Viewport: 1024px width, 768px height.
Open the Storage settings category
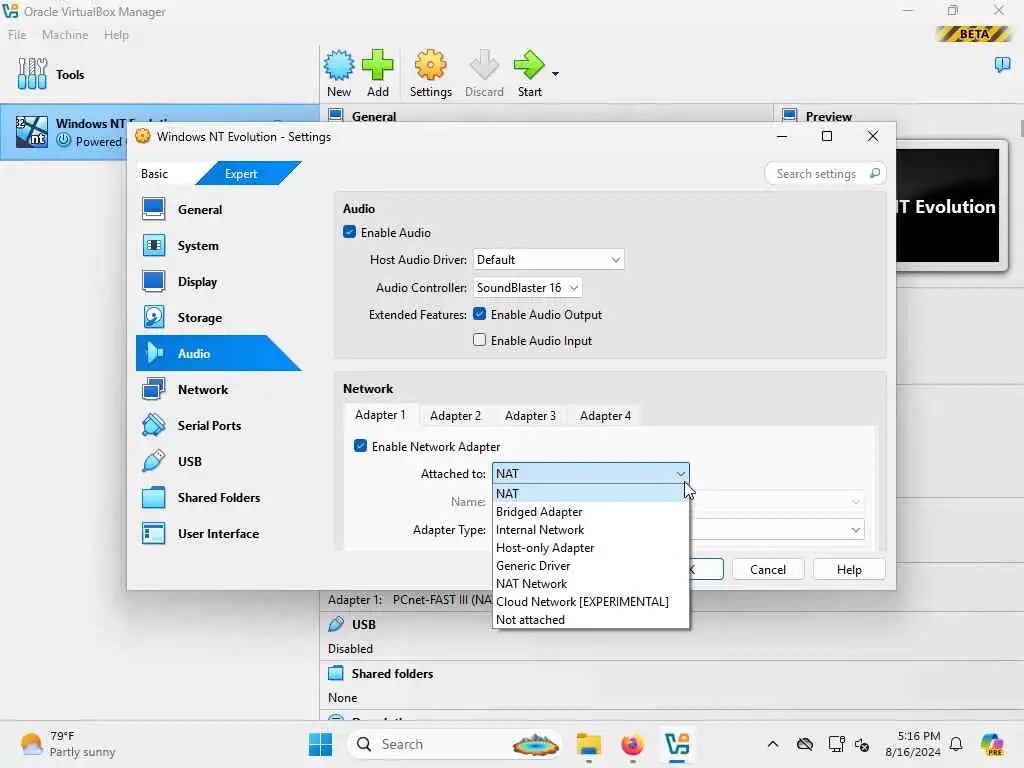pos(218,317)
